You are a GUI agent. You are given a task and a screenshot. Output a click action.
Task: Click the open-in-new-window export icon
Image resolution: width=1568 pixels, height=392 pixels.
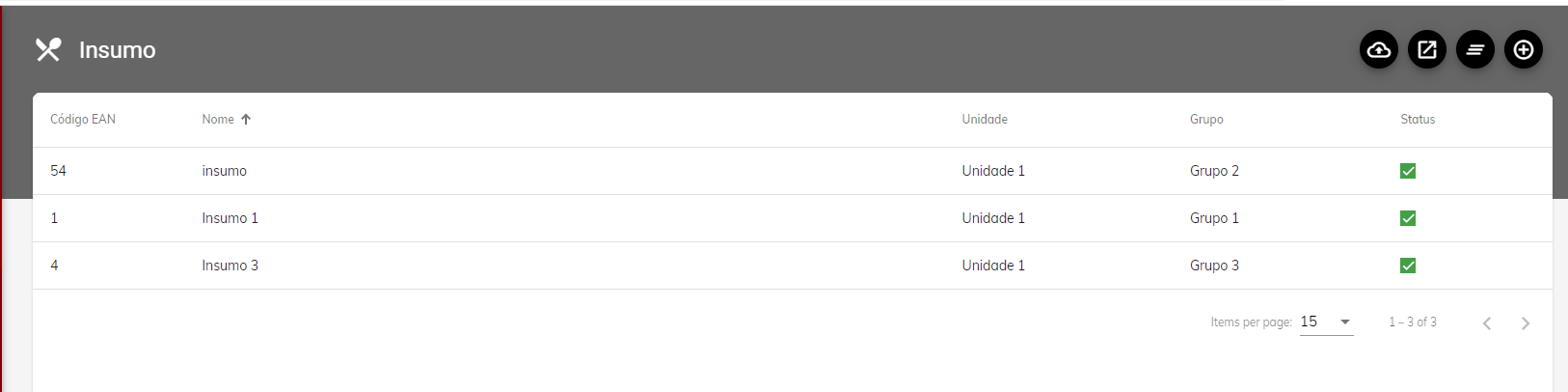point(1427,50)
